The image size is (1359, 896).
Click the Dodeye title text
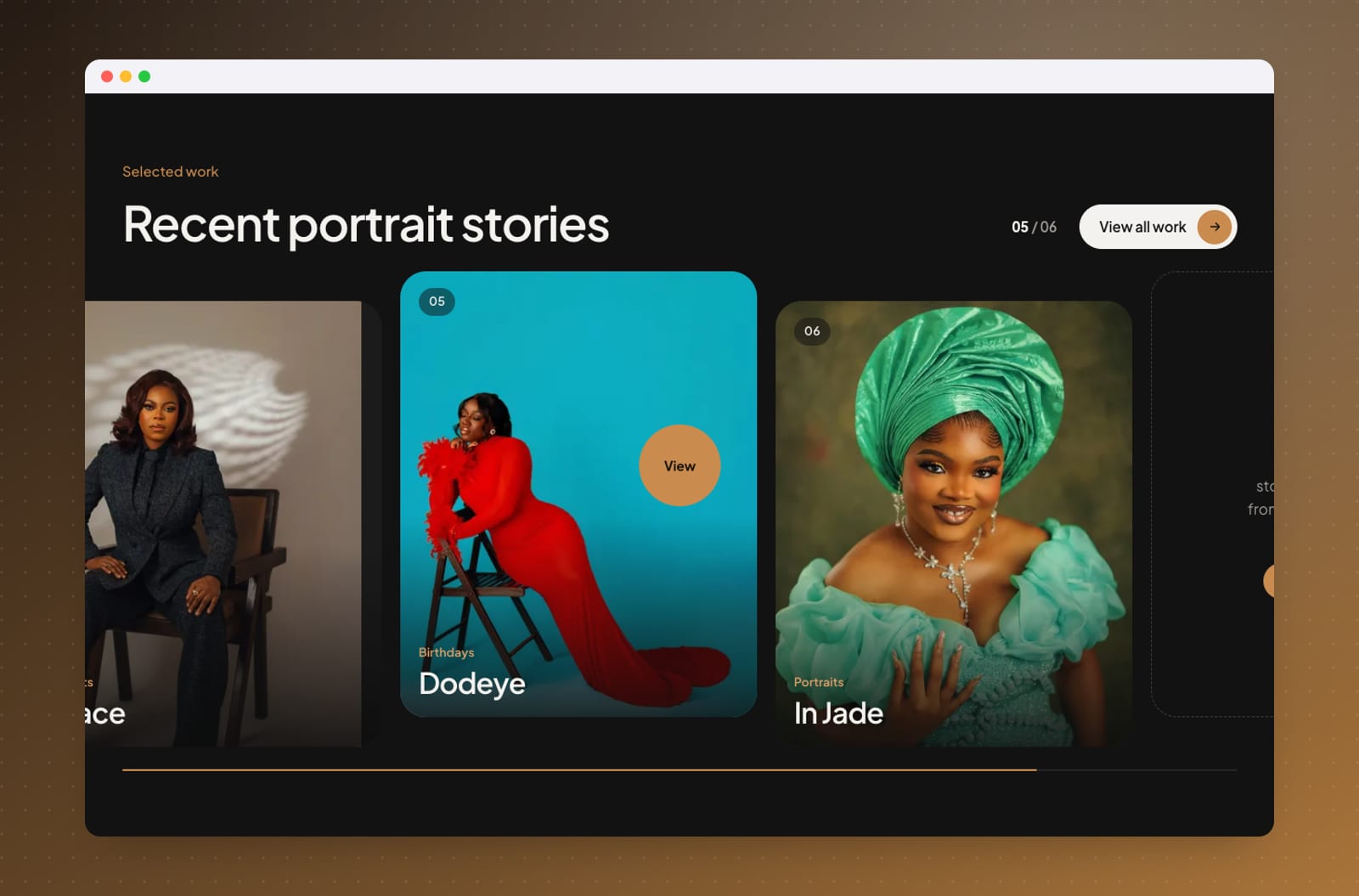click(x=472, y=684)
